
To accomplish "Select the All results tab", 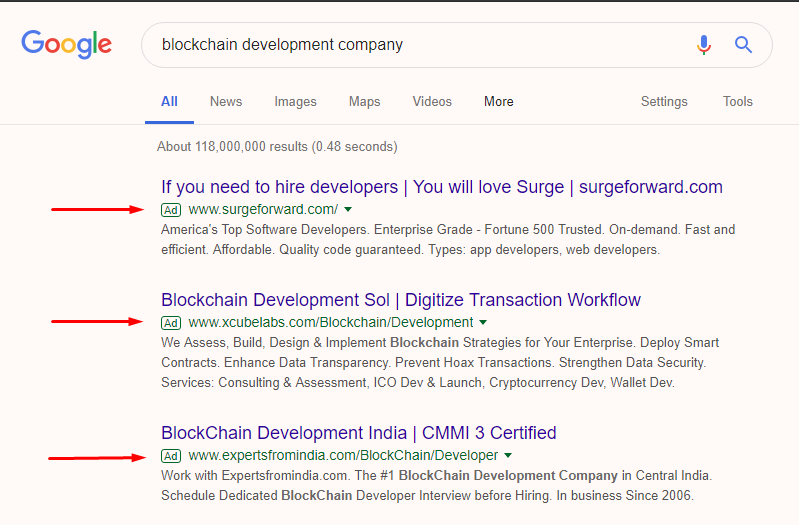I will tap(169, 101).
